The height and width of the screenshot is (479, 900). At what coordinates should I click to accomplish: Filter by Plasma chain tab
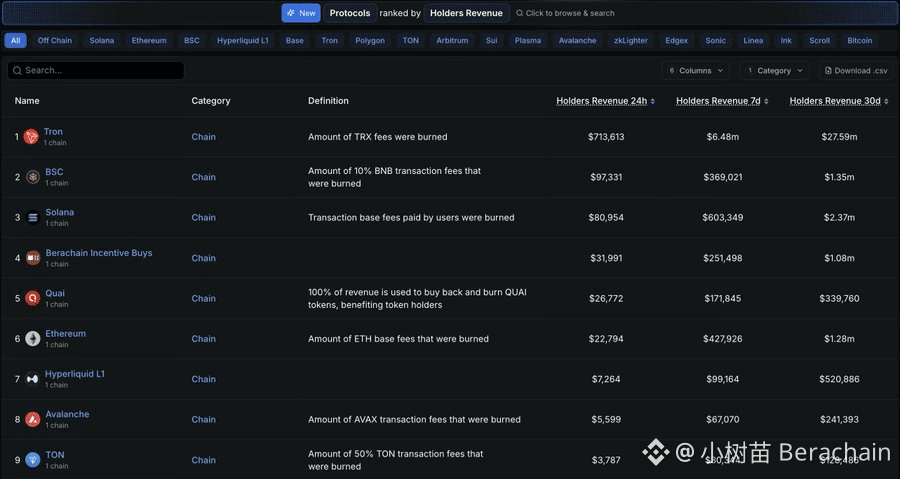pyautogui.click(x=527, y=40)
